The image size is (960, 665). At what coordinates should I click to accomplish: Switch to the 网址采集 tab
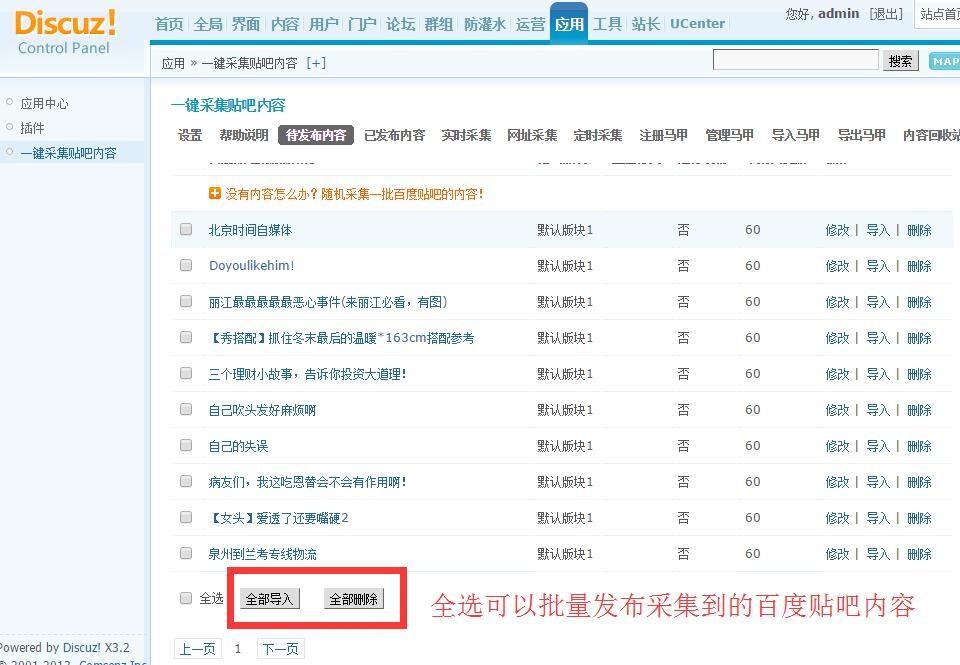pyautogui.click(x=532, y=135)
